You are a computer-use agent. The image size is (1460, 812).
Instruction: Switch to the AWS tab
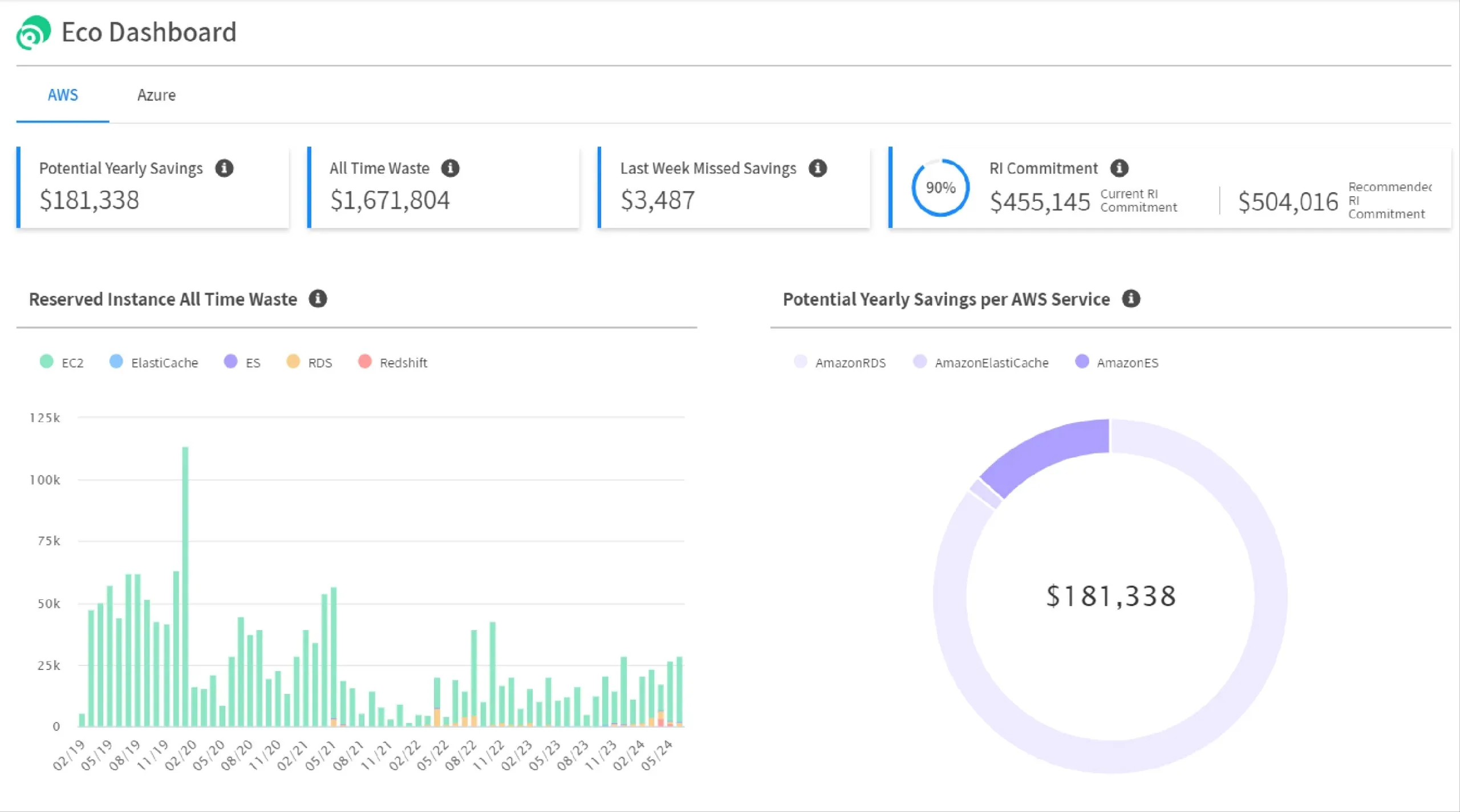(63, 95)
